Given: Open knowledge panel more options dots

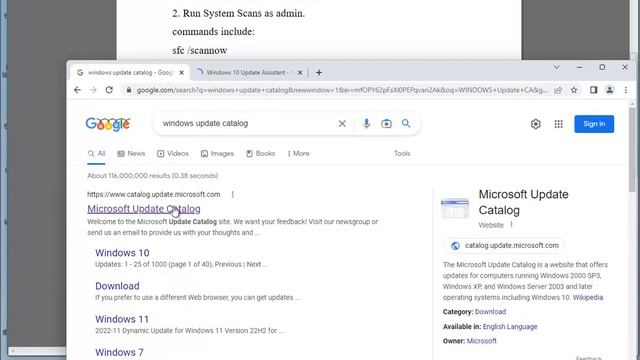Looking at the screenshot, I should 511,225.
